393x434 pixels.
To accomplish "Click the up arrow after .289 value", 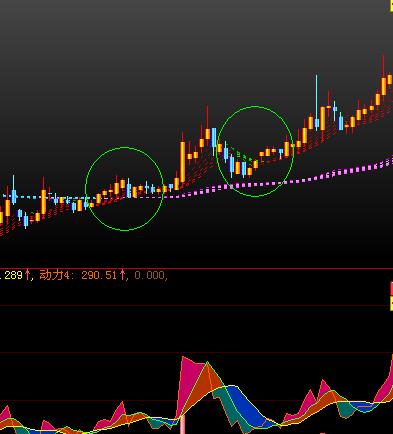I will 28,275.
